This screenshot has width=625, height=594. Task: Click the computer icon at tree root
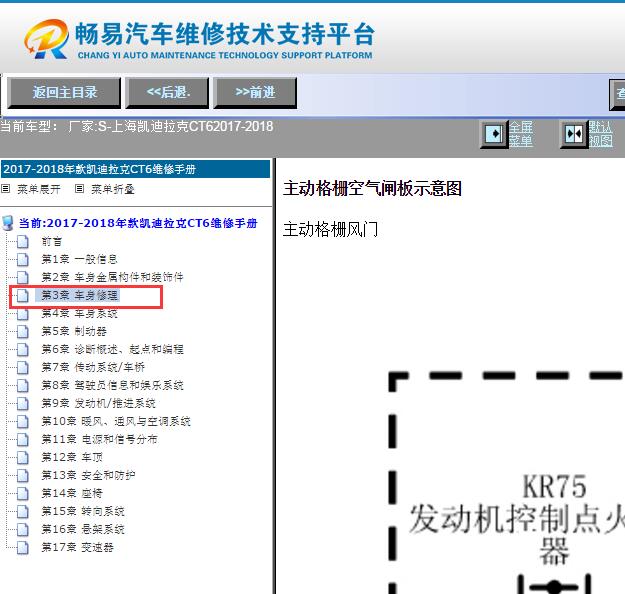pyautogui.click(x=8, y=223)
